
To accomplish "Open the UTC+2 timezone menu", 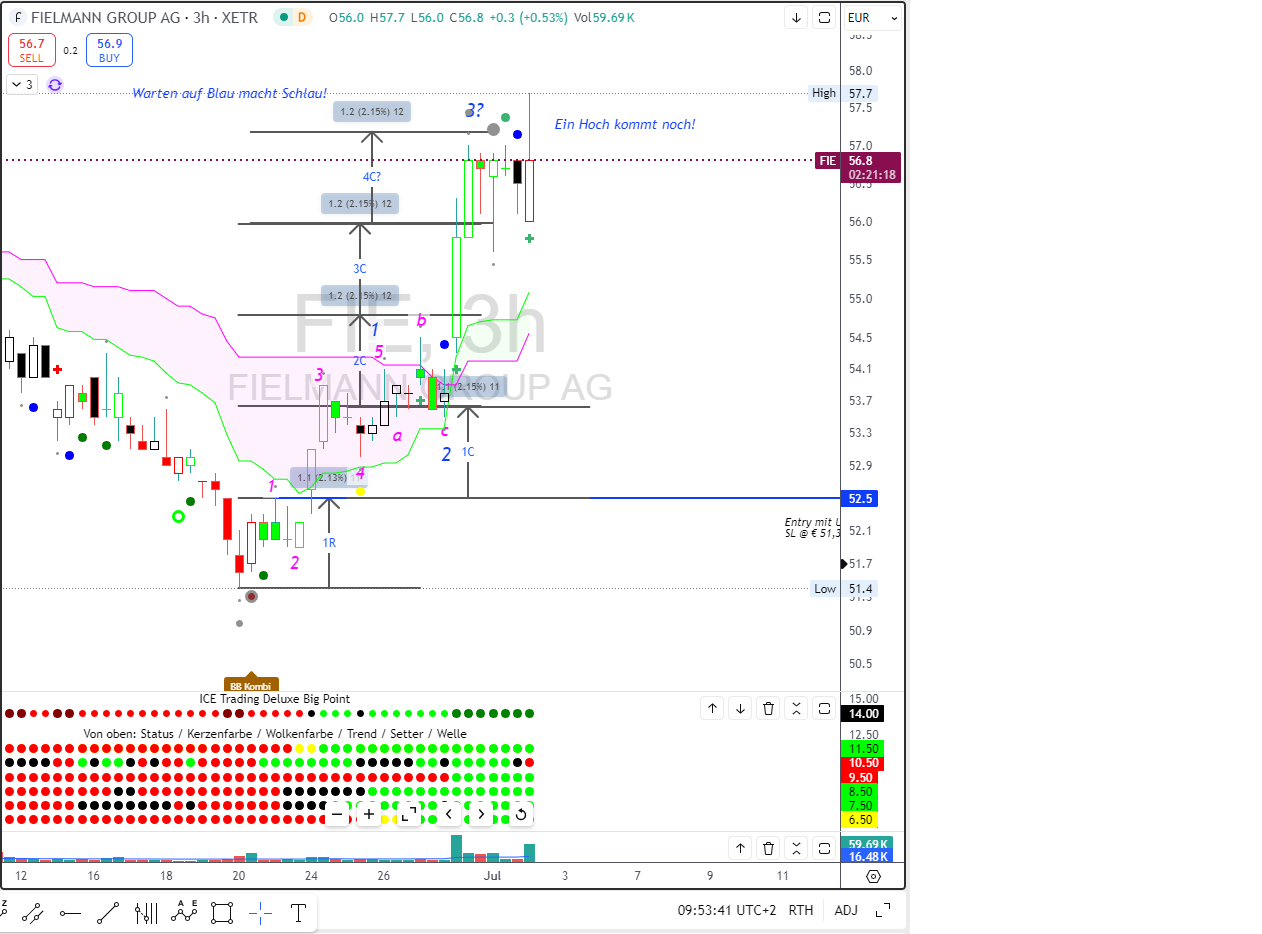I will pos(727,911).
